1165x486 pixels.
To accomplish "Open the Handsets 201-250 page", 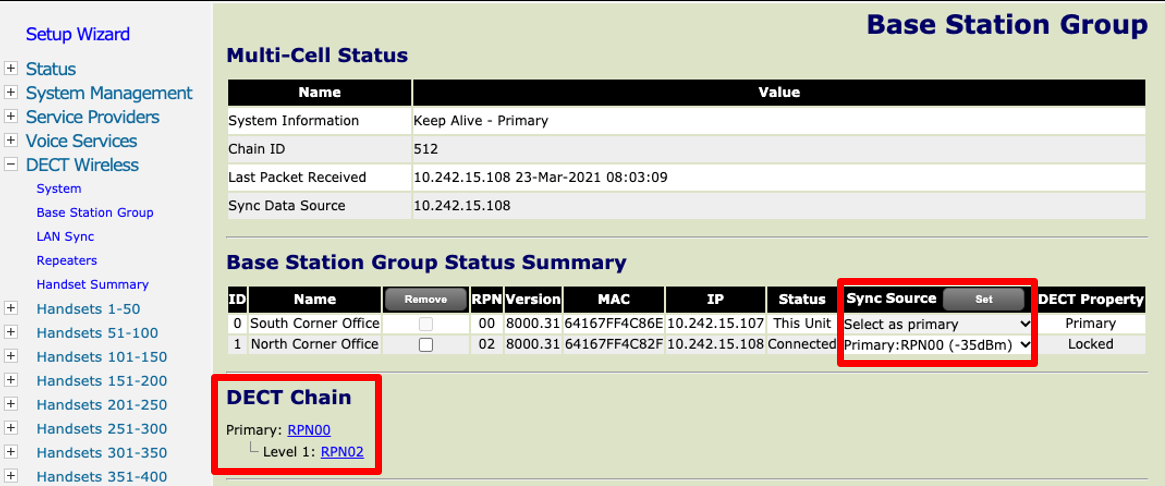I will [x=102, y=405].
